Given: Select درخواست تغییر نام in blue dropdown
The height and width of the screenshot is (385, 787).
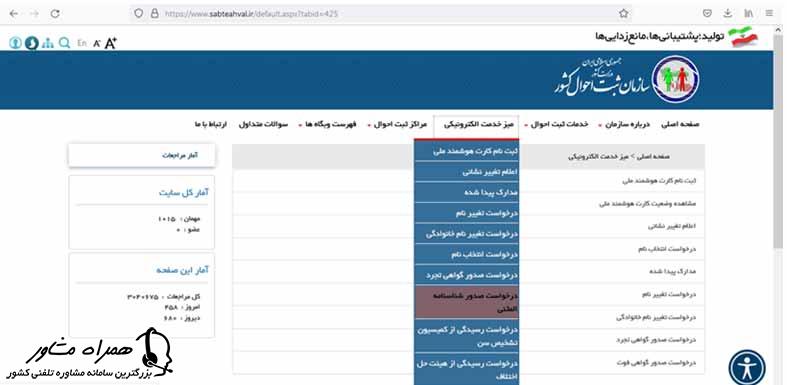Looking at the screenshot, I should 467,213.
